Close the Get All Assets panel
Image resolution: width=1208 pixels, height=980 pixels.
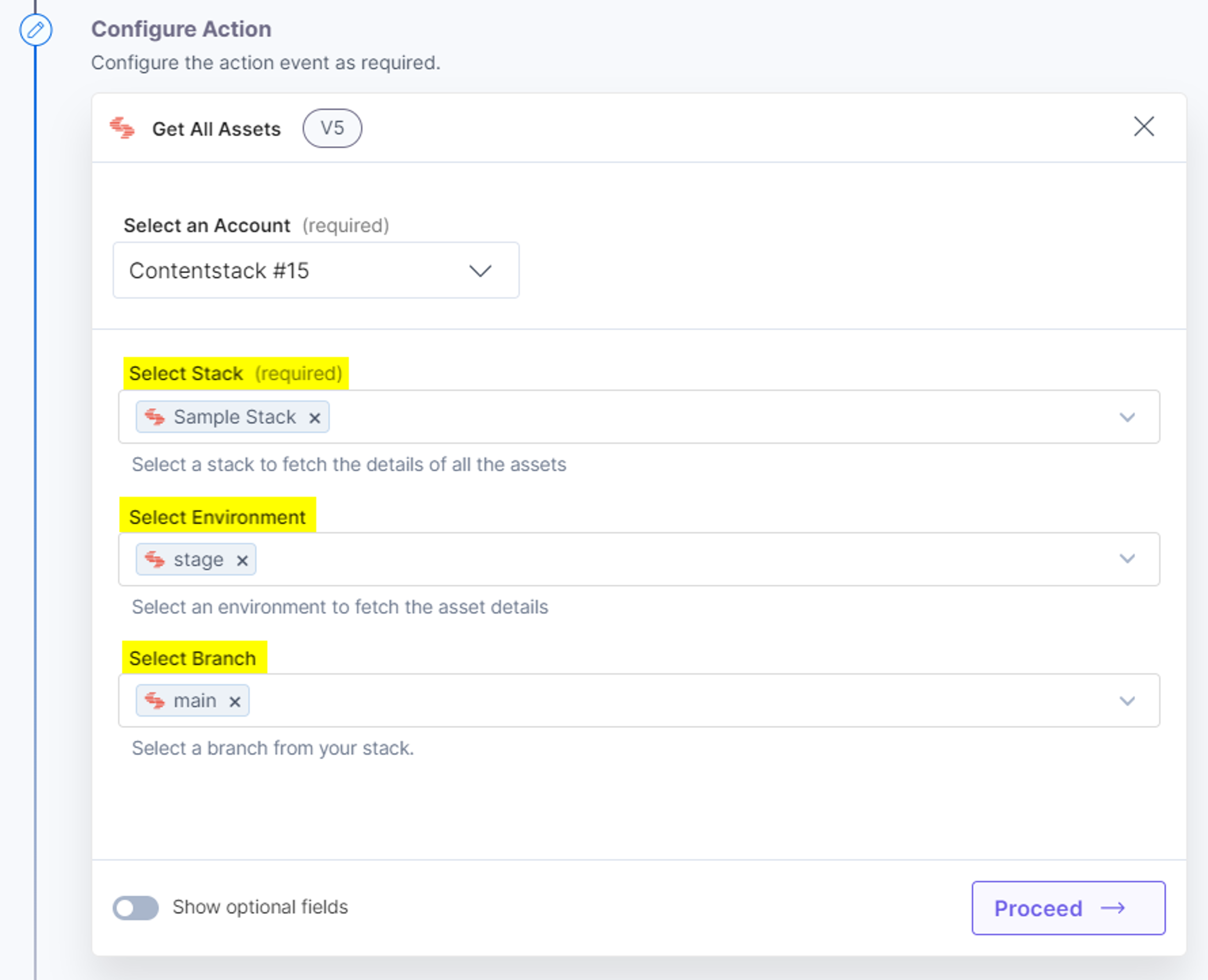1144,126
